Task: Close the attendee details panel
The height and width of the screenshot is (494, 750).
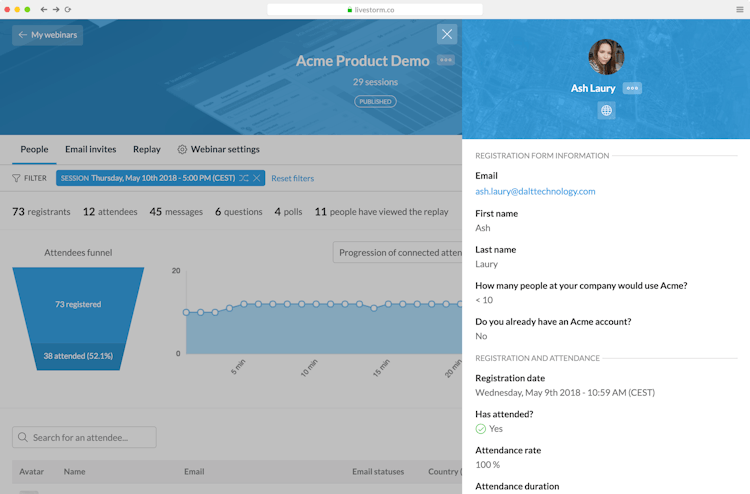Action: (447, 34)
